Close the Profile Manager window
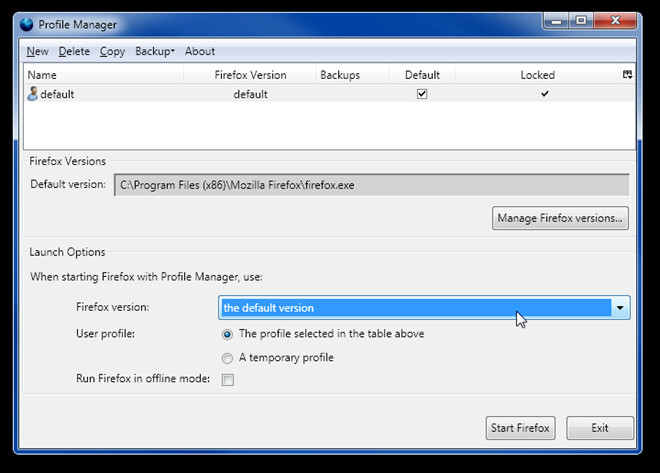Screen dimensions: 660x473 click(x=615, y=21)
